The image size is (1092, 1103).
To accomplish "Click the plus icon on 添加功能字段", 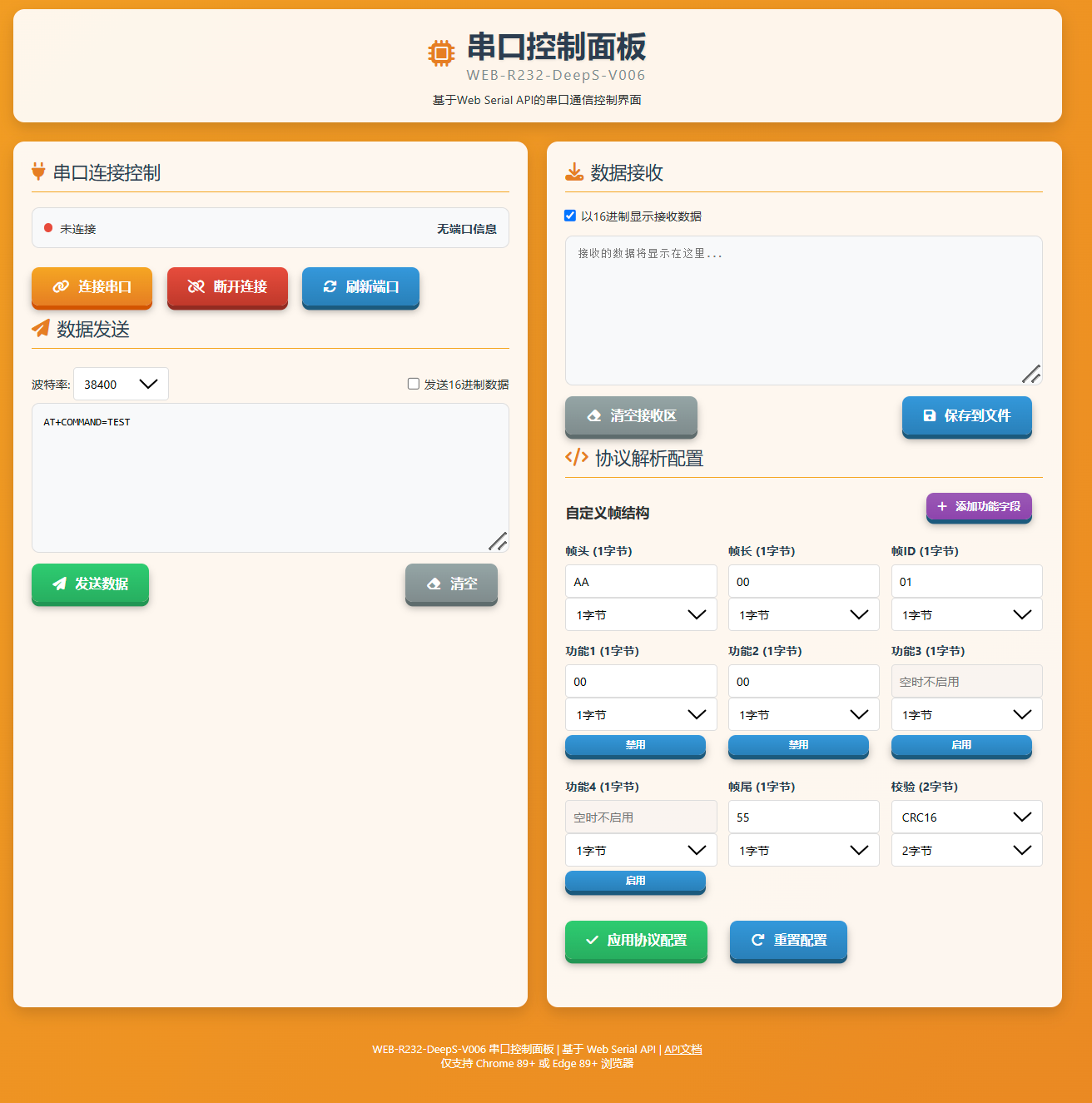I will point(942,506).
